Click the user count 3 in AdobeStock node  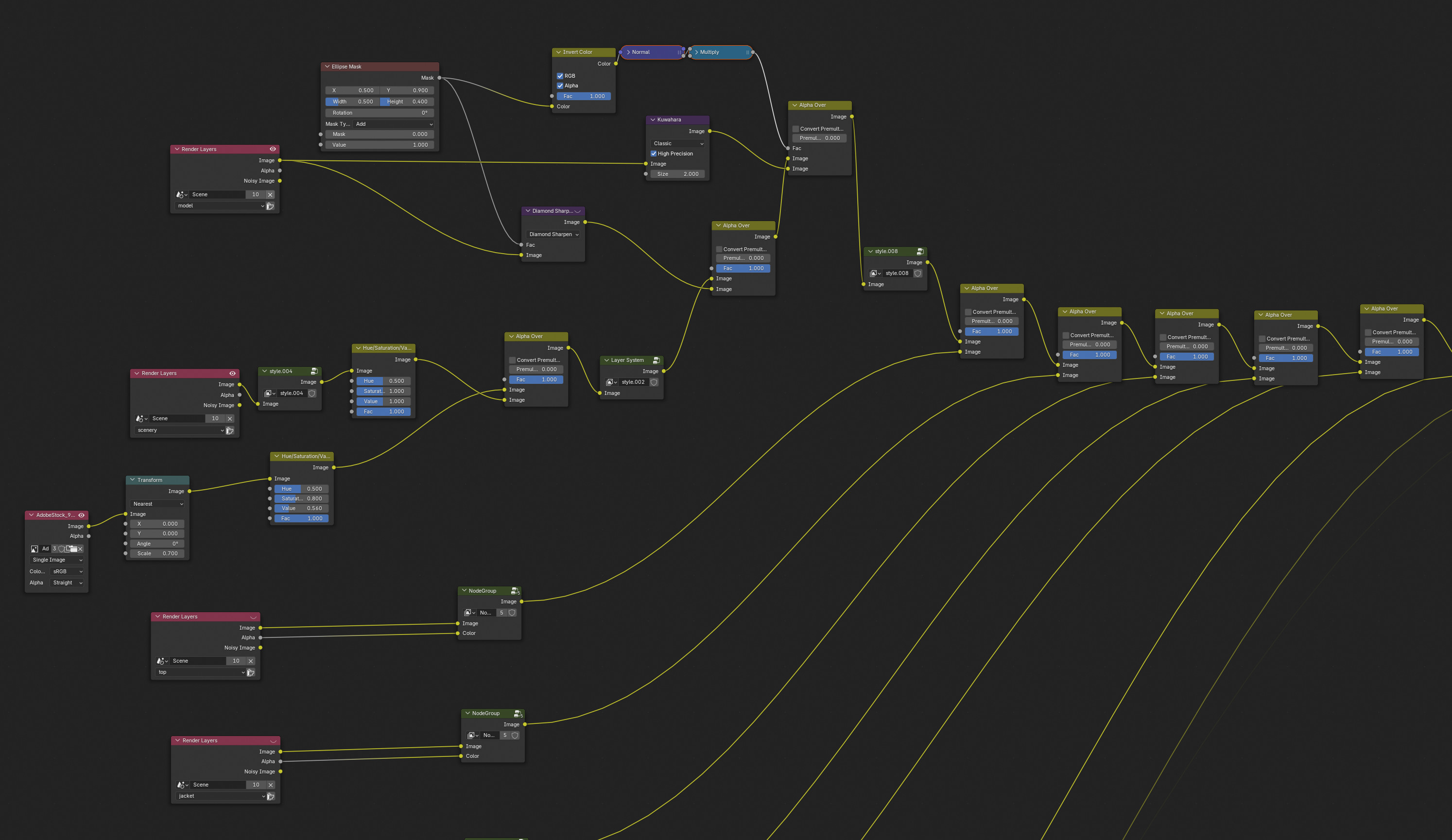pyautogui.click(x=55, y=549)
